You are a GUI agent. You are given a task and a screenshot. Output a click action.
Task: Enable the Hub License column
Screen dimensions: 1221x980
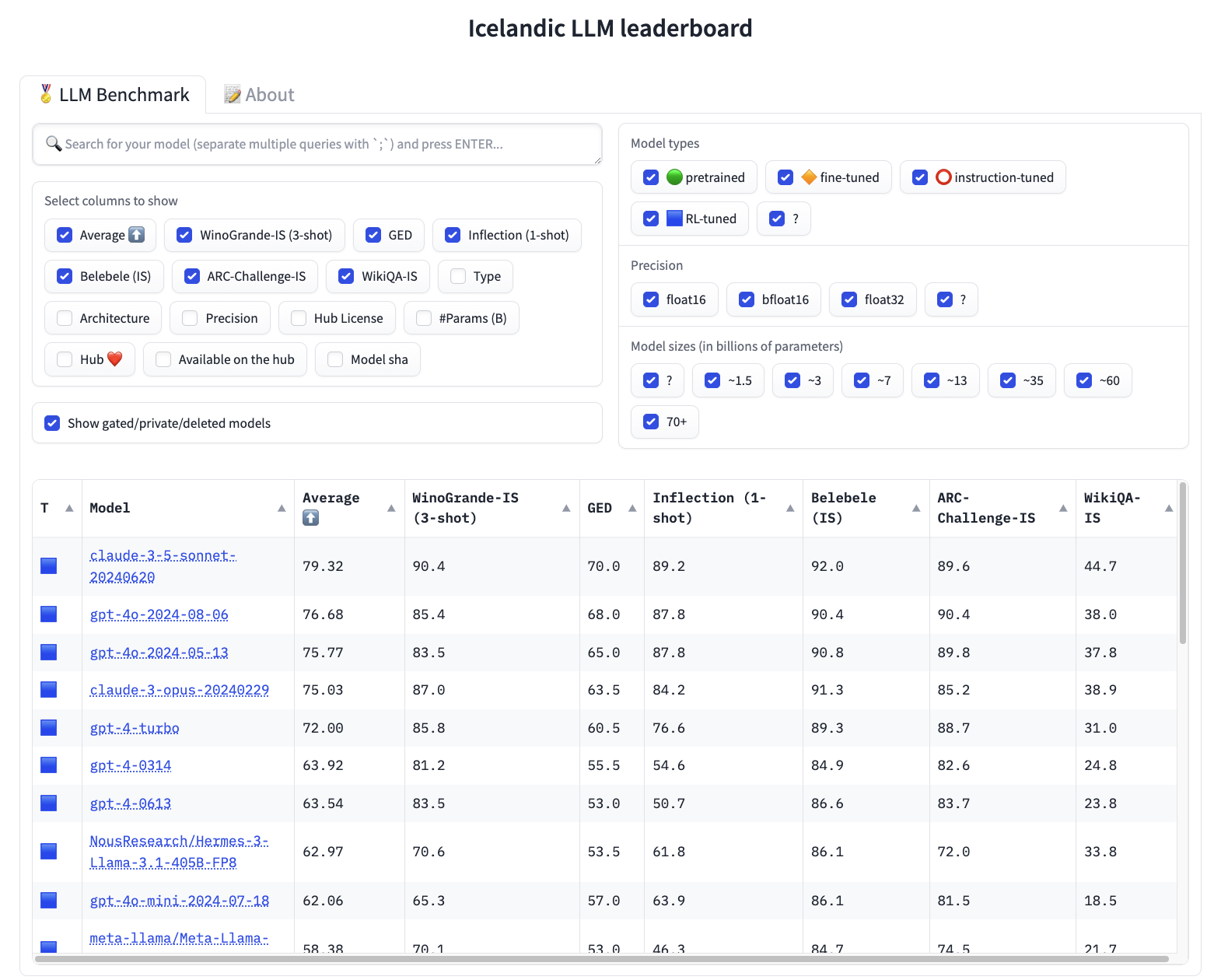click(x=299, y=318)
